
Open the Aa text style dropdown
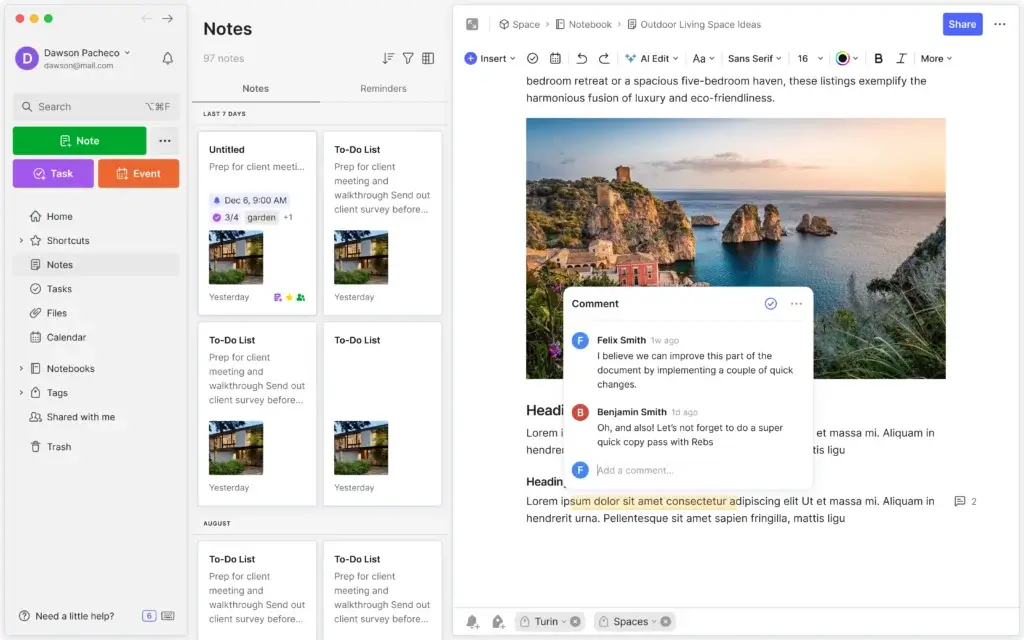(703, 58)
